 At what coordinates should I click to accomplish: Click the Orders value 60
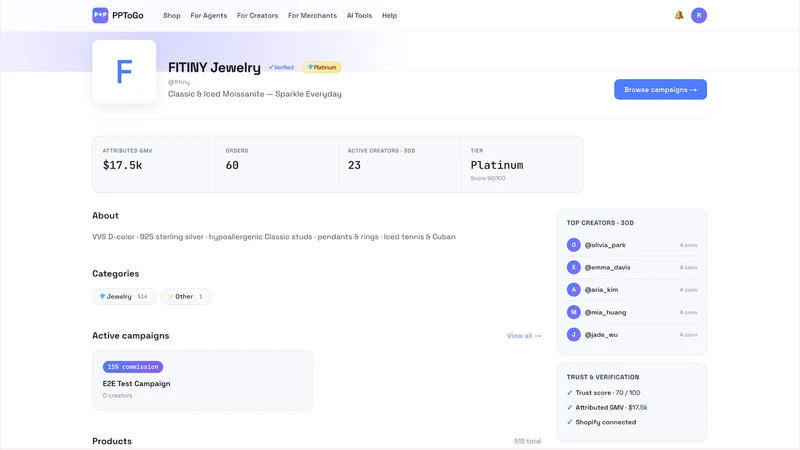coord(232,165)
